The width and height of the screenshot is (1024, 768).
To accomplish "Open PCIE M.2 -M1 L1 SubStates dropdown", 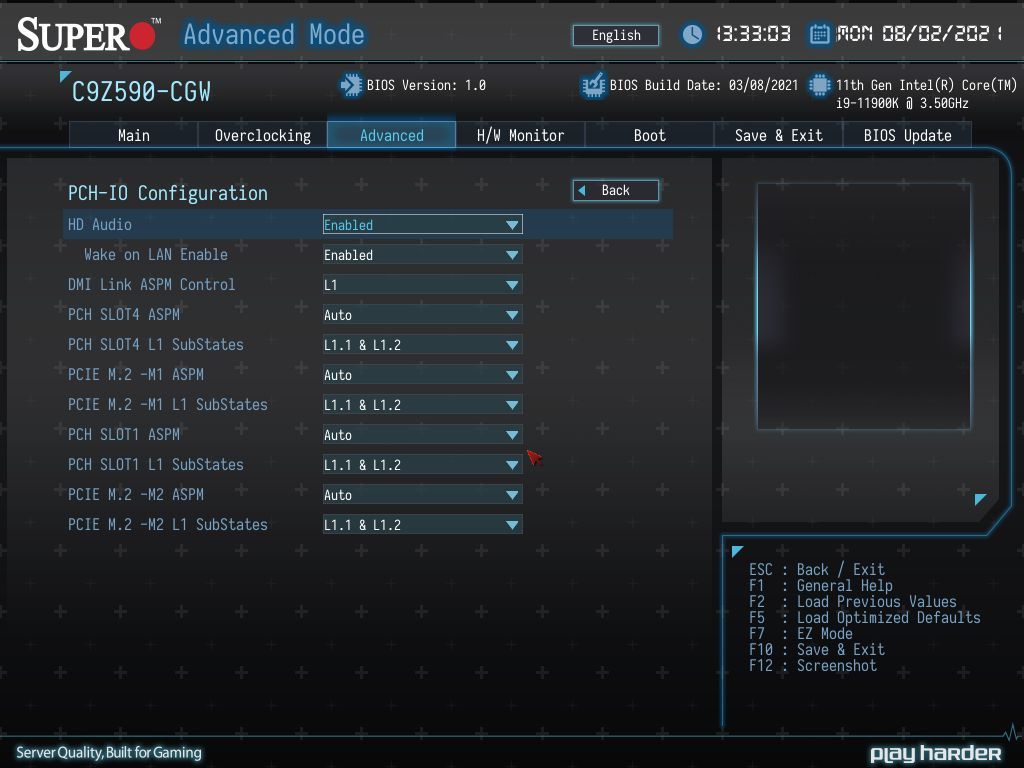I will click(x=423, y=405).
